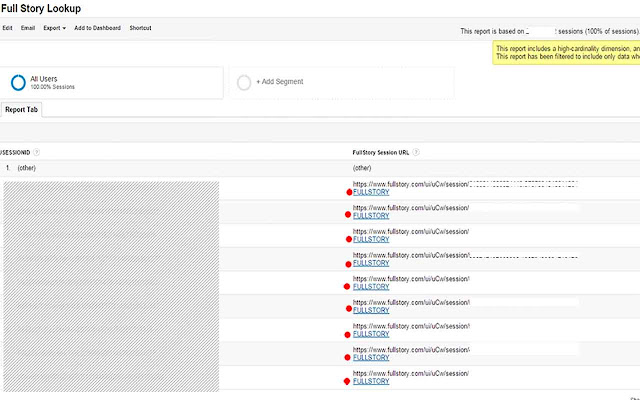This screenshot has width=640, height=400.
Task: Sort by FullStory Session URL column header
Action: tap(380, 153)
